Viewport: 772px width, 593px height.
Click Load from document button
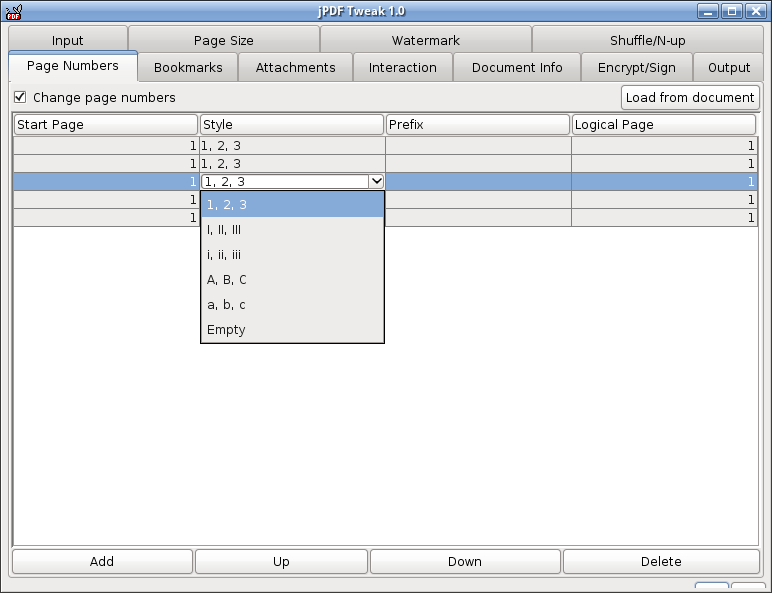coord(690,98)
